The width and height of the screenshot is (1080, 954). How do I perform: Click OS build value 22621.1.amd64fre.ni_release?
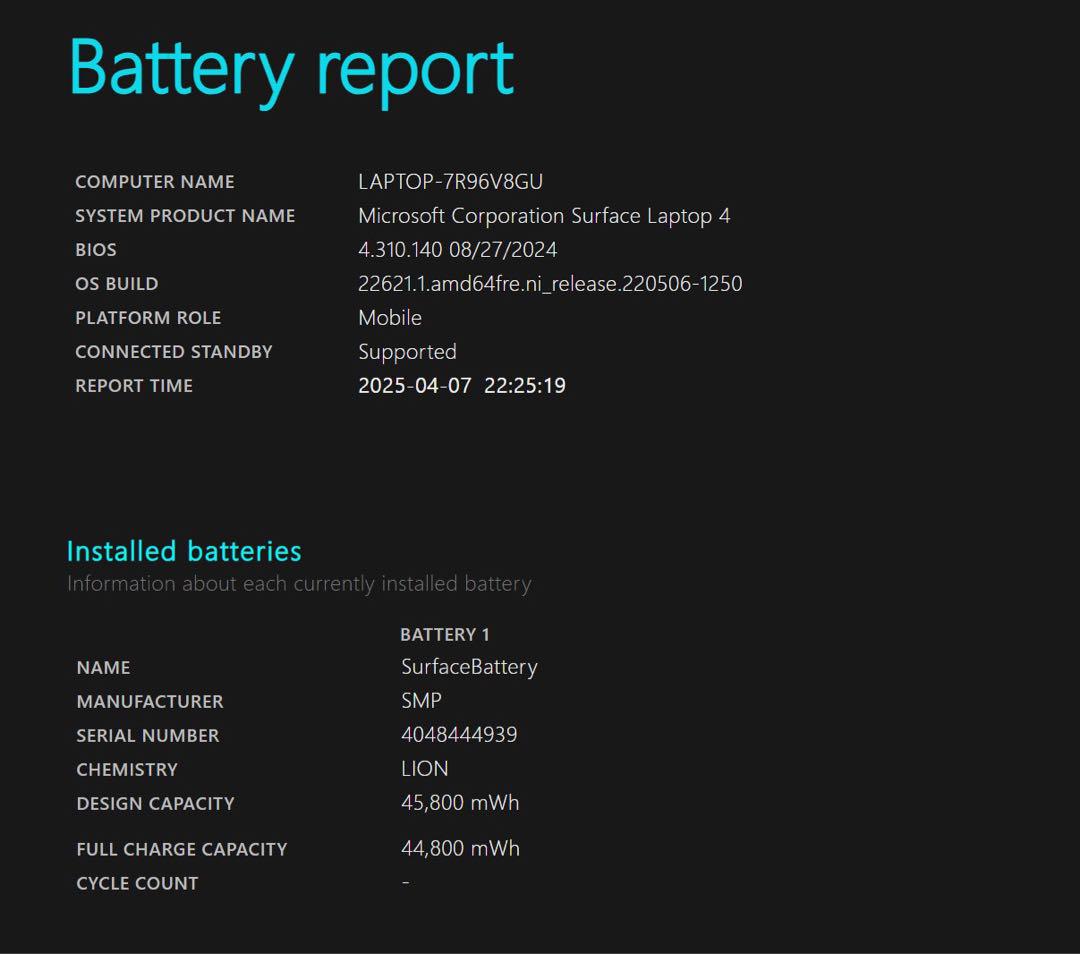pos(550,284)
